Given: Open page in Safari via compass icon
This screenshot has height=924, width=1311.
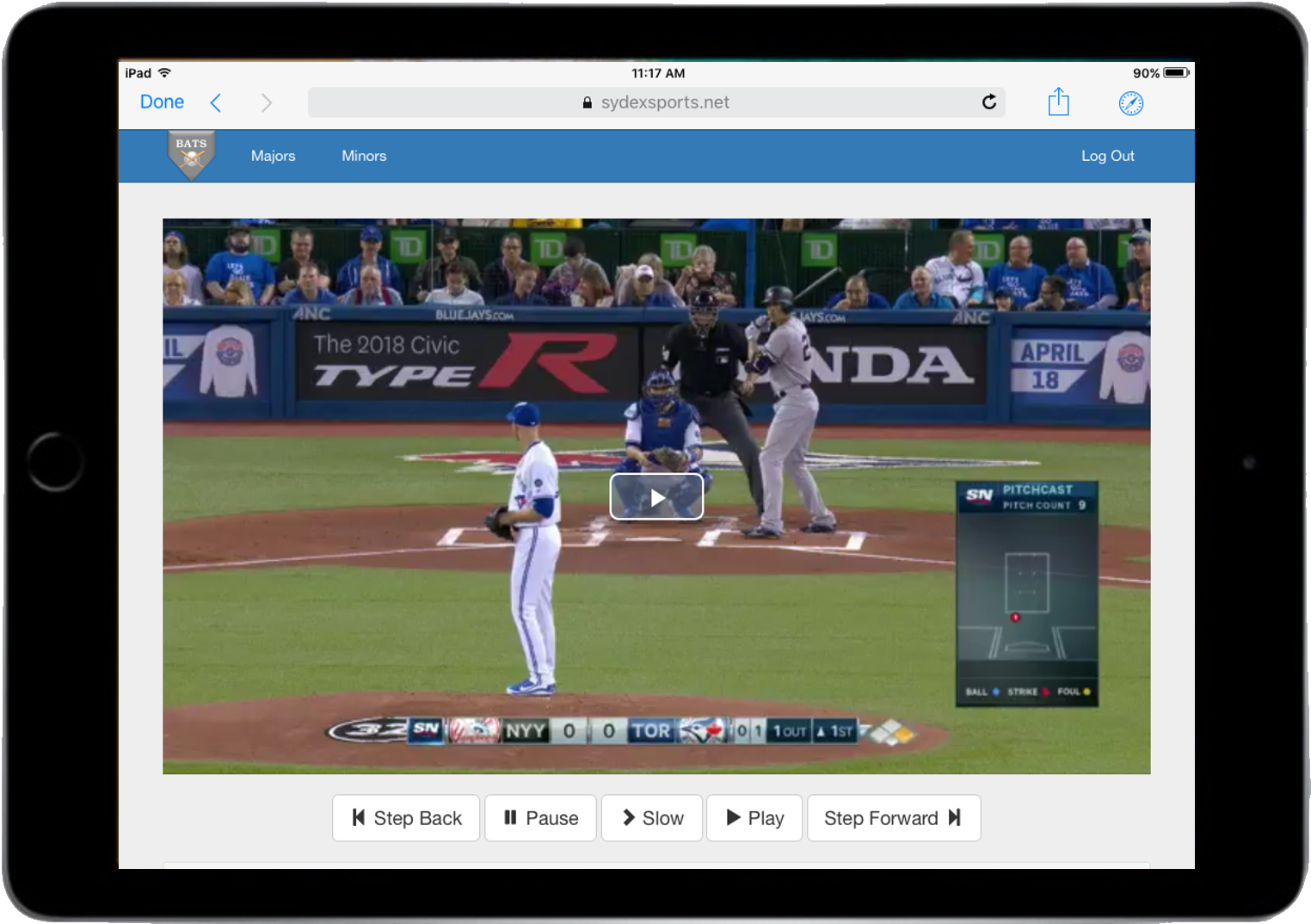Looking at the screenshot, I should (x=1130, y=103).
